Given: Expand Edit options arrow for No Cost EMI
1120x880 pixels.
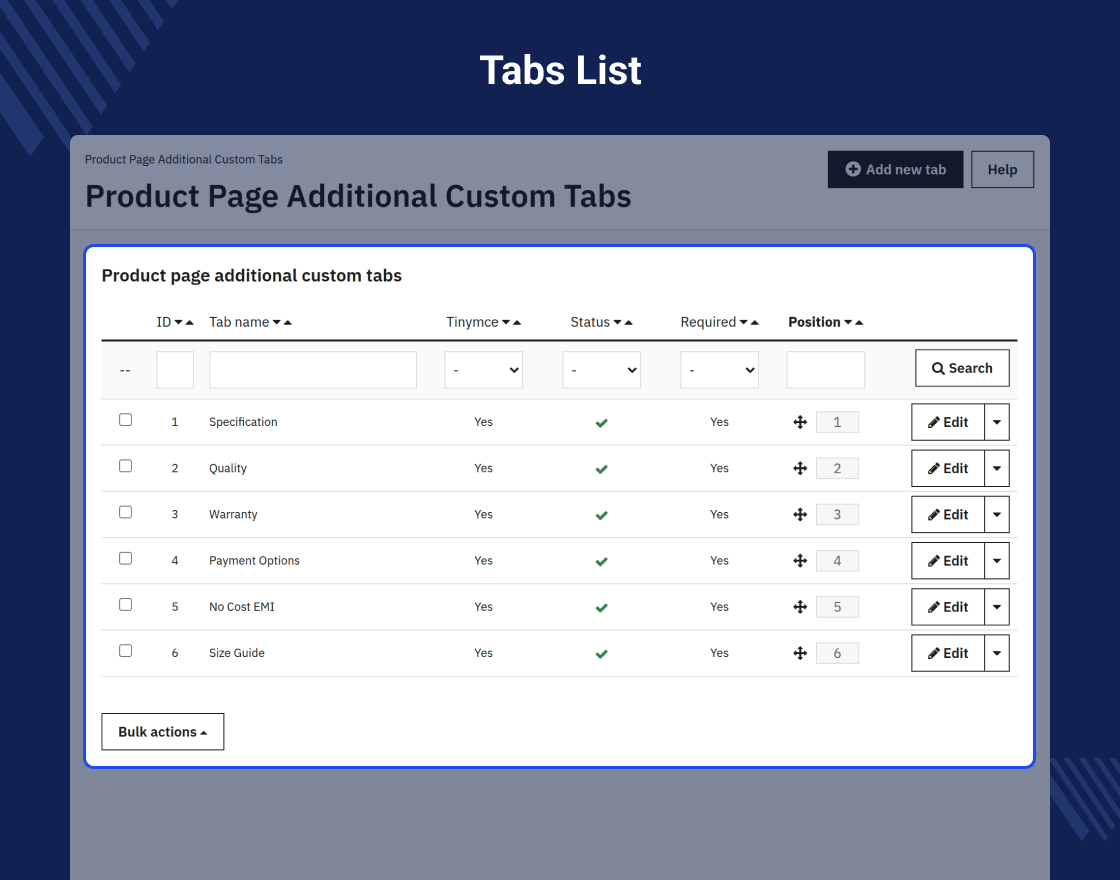Looking at the screenshot, I should point(997,607).
